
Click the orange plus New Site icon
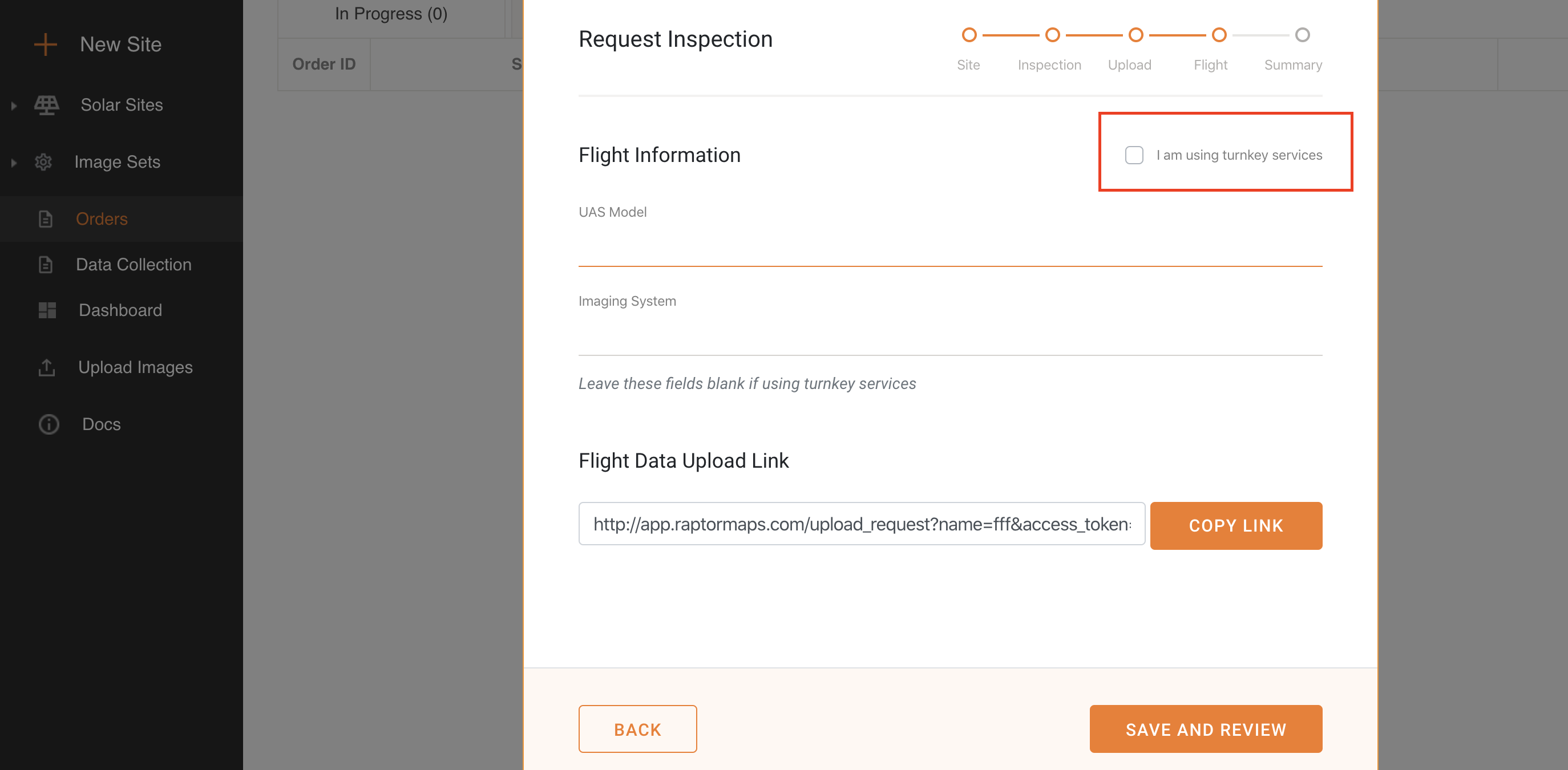pyautogui.click(x=45, y=44)
